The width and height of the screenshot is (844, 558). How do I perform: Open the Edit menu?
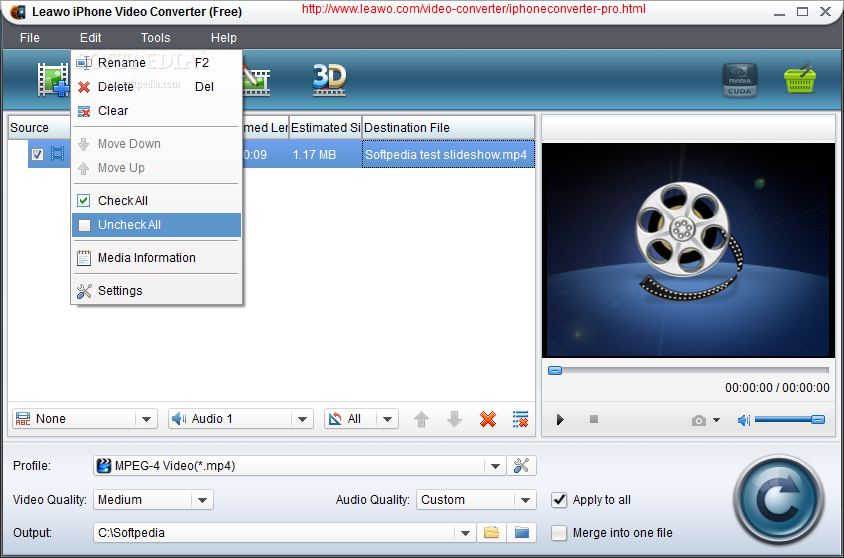[90, 38]
